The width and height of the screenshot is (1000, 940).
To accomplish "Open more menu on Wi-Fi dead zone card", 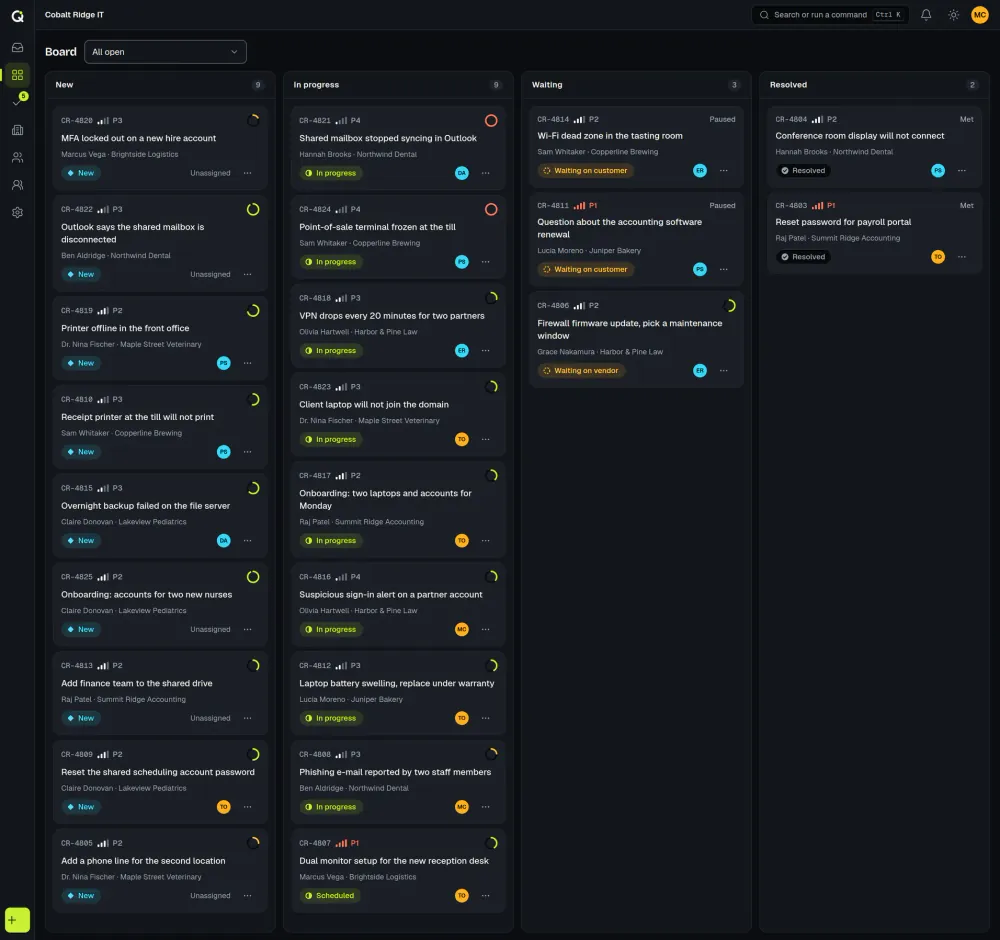I will tap(723, 170).
